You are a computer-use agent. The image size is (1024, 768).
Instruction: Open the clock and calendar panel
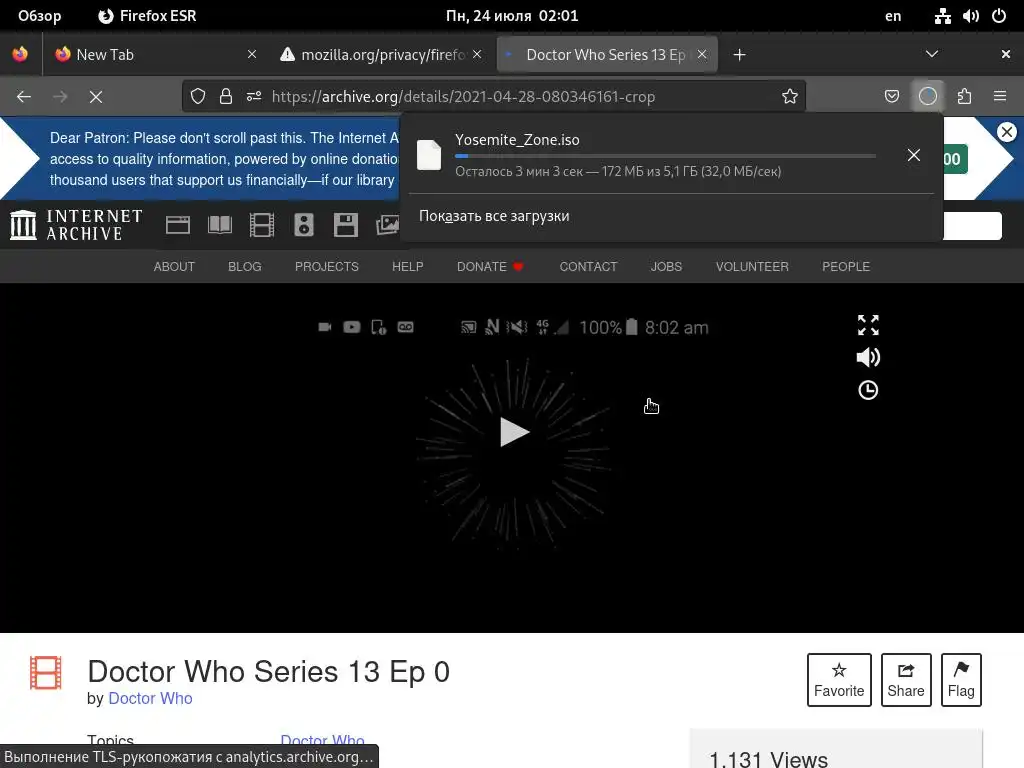point(512,16)
